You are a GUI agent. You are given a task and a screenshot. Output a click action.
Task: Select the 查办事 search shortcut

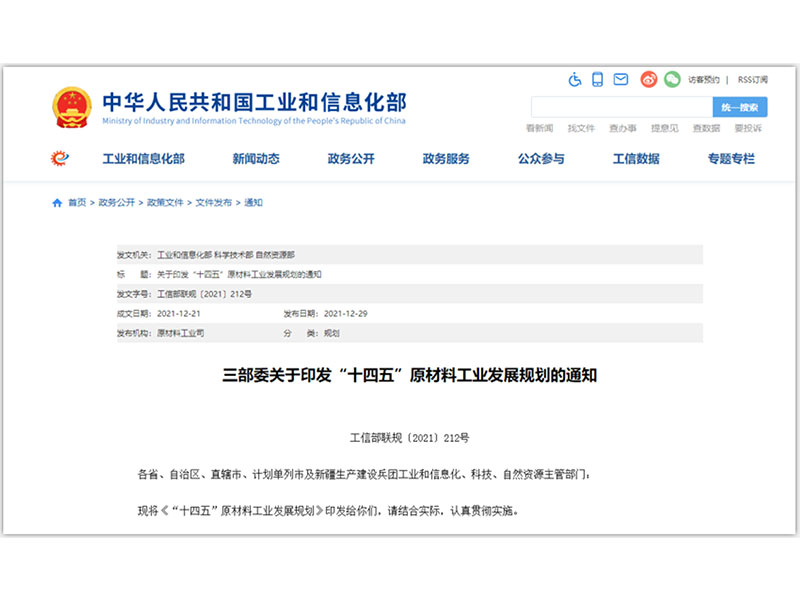(x=623, y=128)
